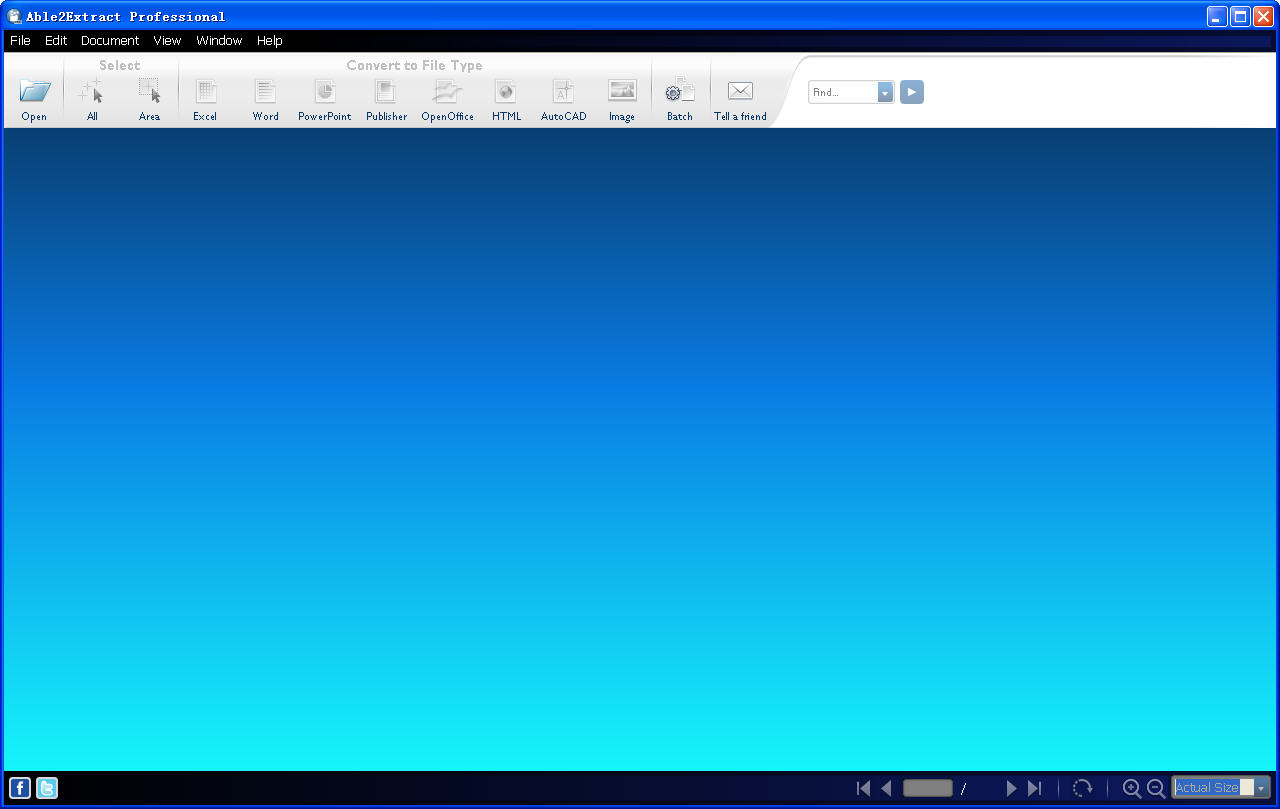Screen dimensions: 1280x809
Task: Convert to PowerPoint icon
Action: (325, 91)
